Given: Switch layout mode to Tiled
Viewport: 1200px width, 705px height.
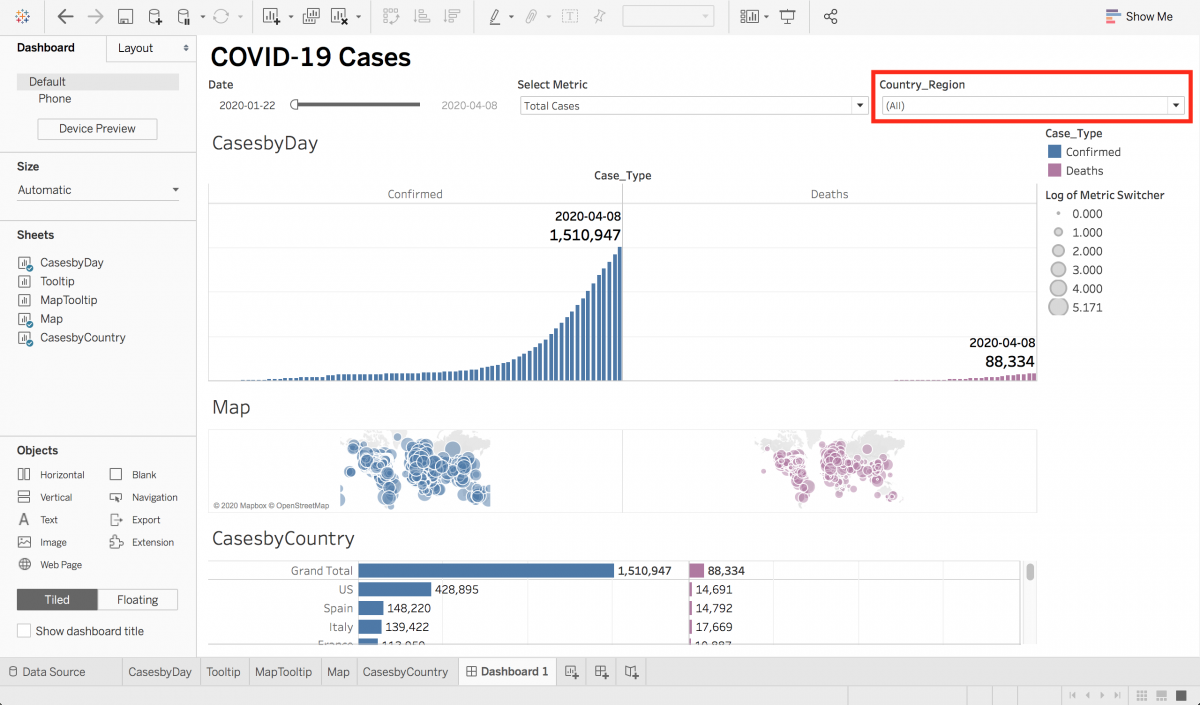Looking at the screenshot, I should 57,600.
